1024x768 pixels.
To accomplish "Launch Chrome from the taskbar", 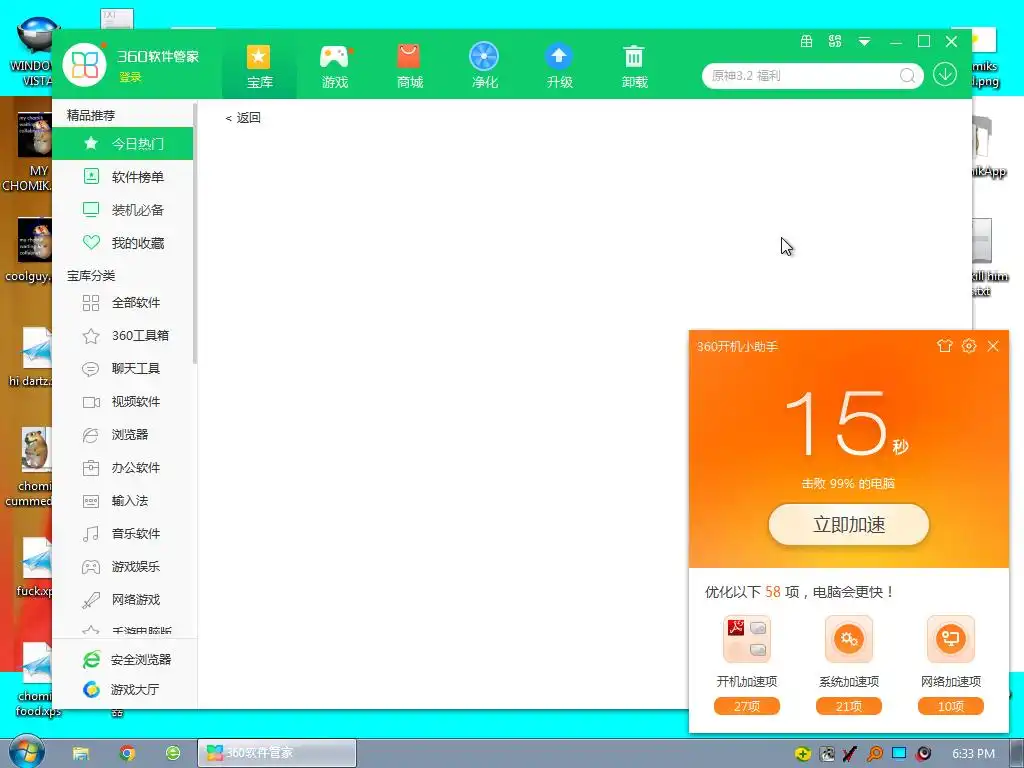I will (127, 754).
